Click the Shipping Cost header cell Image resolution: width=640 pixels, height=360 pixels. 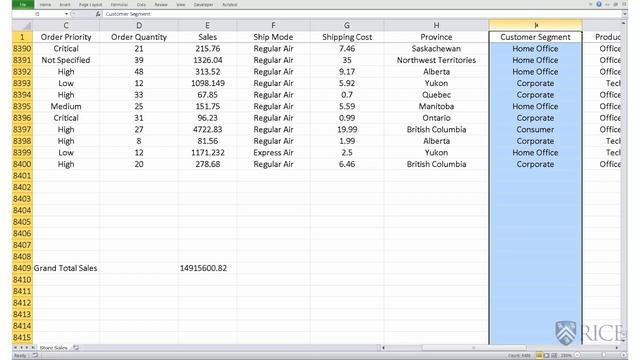(x=347, y=37)
